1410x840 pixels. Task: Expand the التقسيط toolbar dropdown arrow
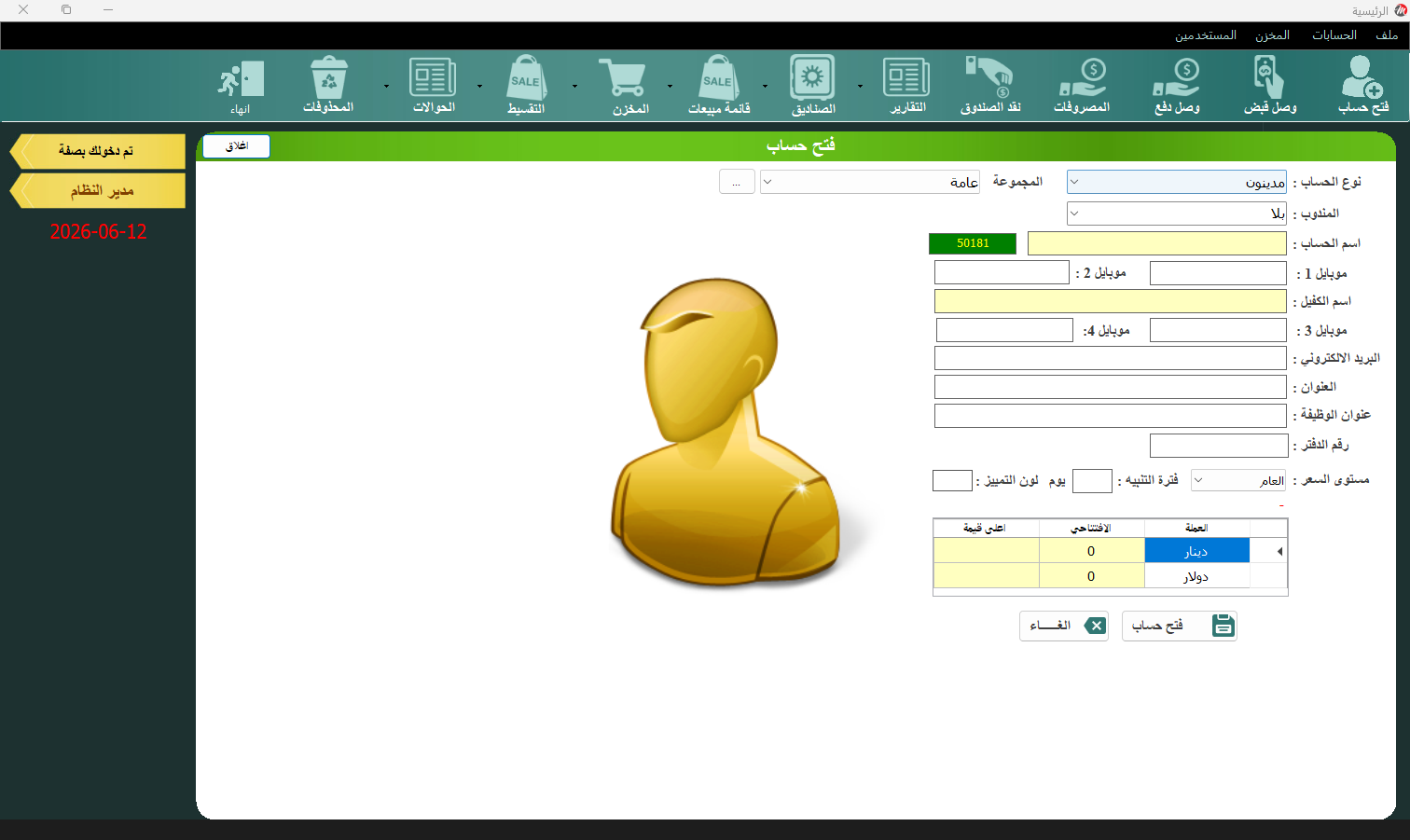pyautogui.click(x=479, y=86)
